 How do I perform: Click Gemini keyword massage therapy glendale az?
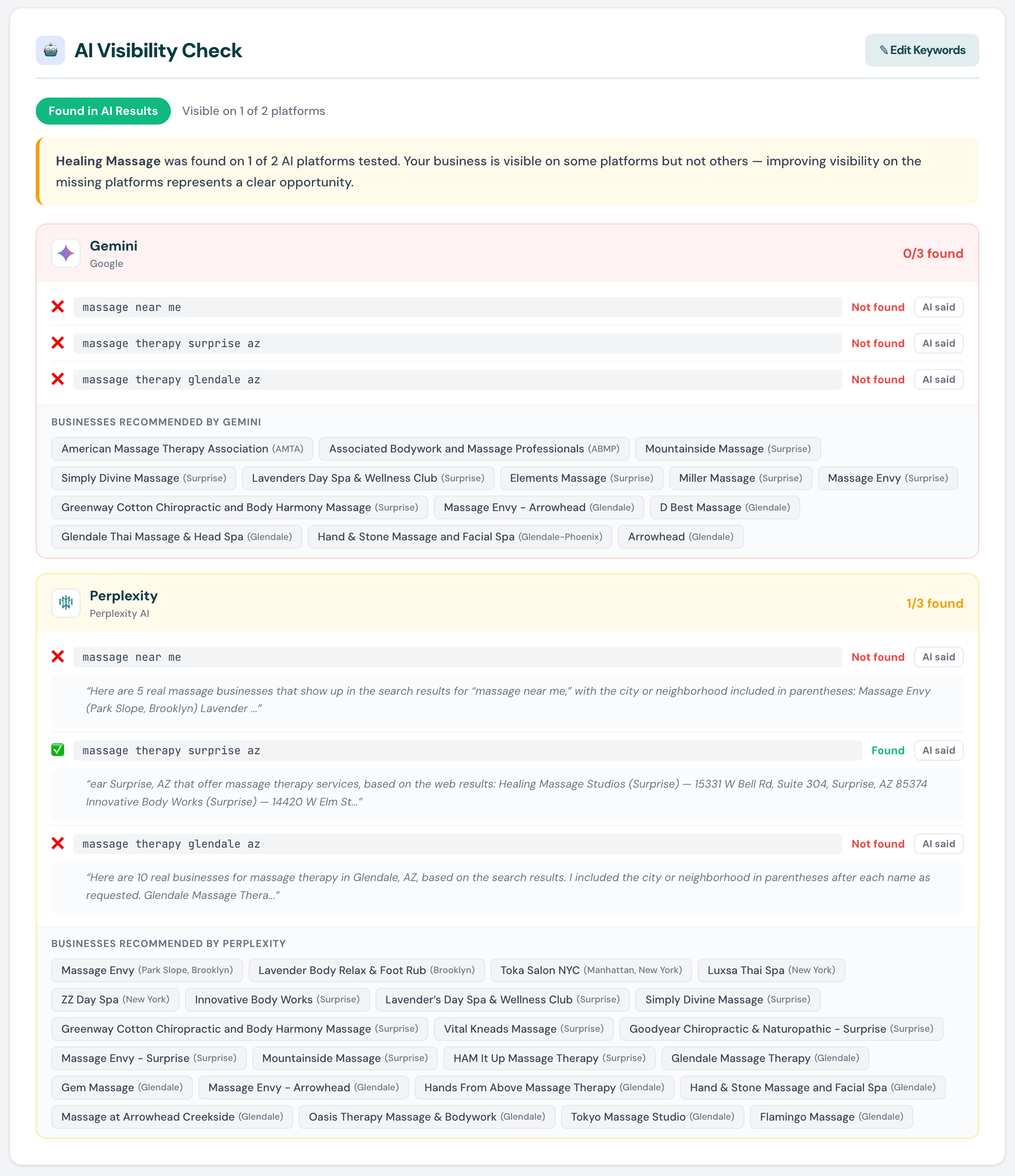[x=458, y=379]
